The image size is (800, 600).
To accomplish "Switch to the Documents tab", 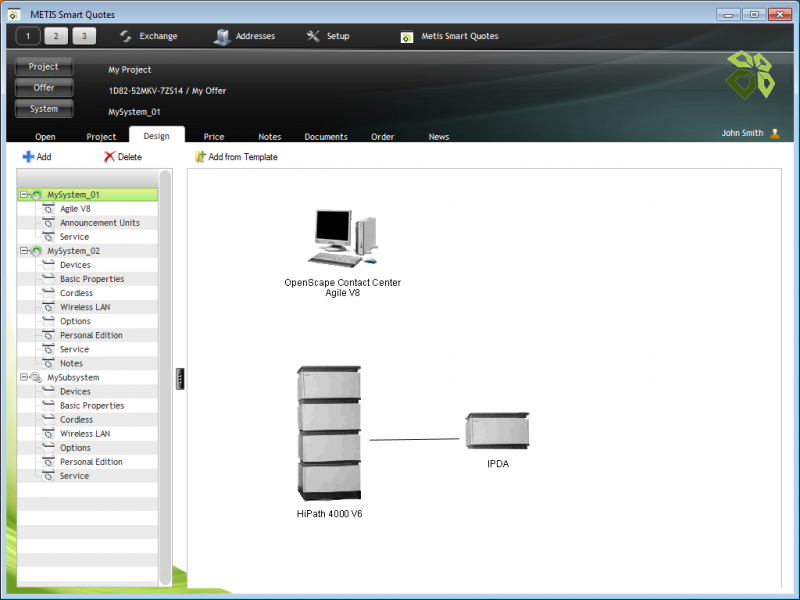I will pyautogui.click(x=326, y=136).
